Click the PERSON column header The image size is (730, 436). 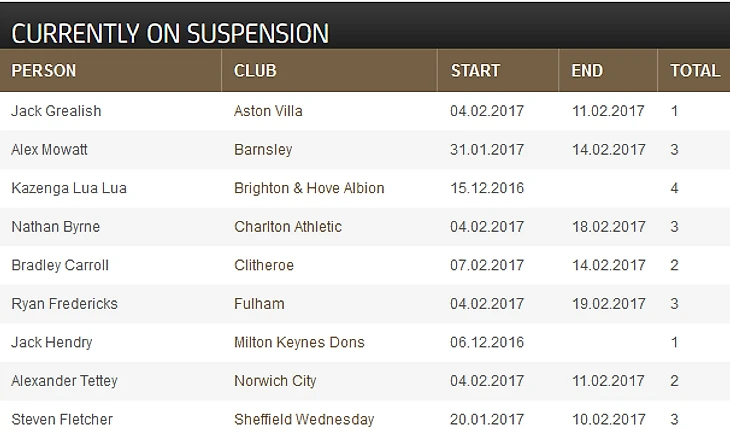click(43, 71)
